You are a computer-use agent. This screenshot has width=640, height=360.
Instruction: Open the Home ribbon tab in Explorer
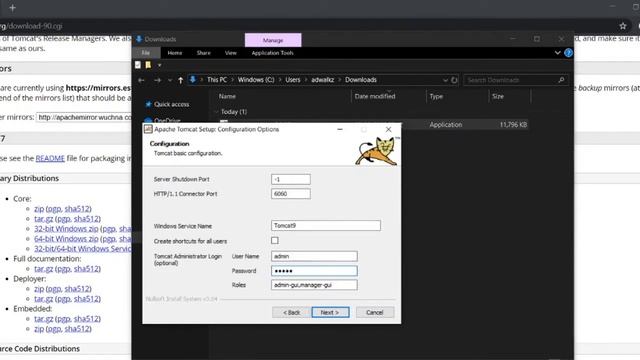175,53
